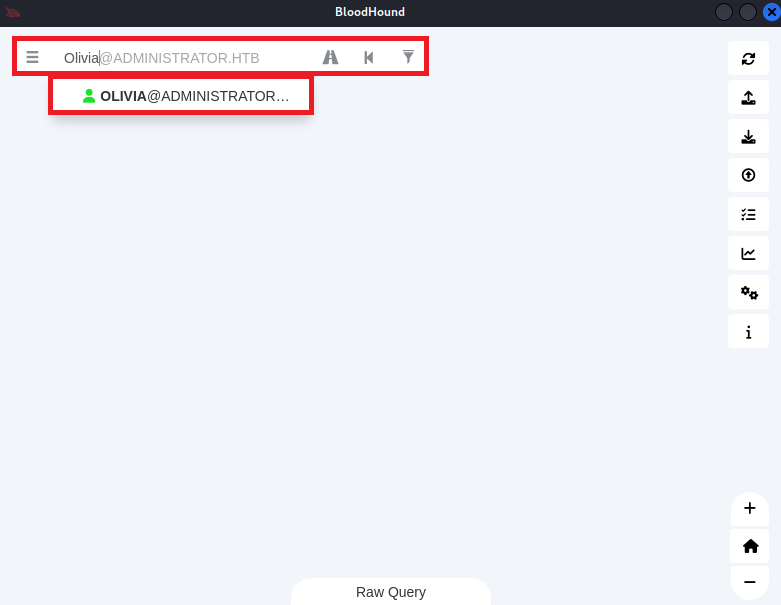Export graph using the upward tray icon
The height and width of the screenshot is (605, 781).
748,97
